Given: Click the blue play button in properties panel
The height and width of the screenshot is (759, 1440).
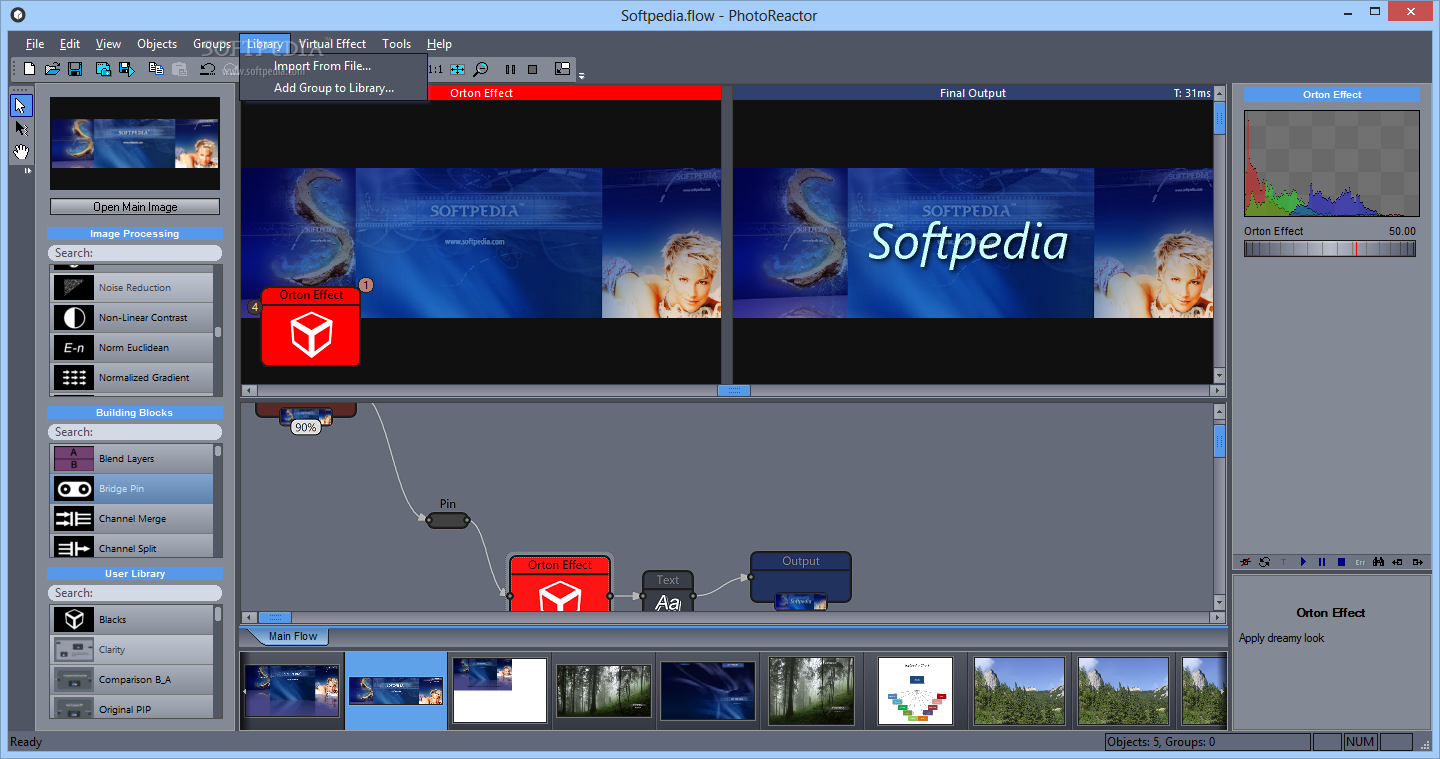Looking at the screenshot, I should [1303, 562].
